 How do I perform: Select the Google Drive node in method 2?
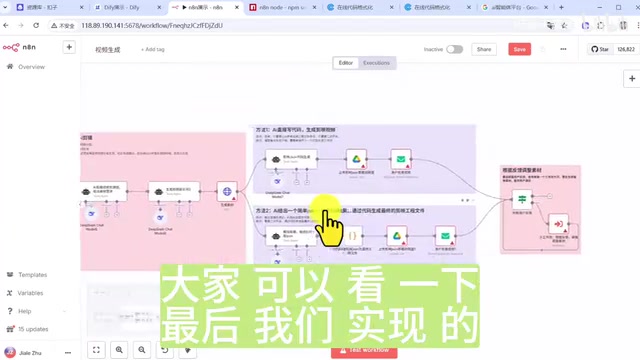click(x=397, y=236)
